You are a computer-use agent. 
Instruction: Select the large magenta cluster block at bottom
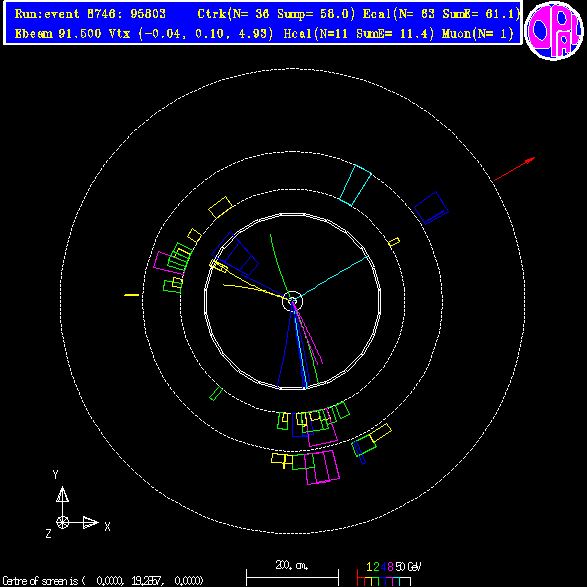pyautogui.click(x=323, y=468)
